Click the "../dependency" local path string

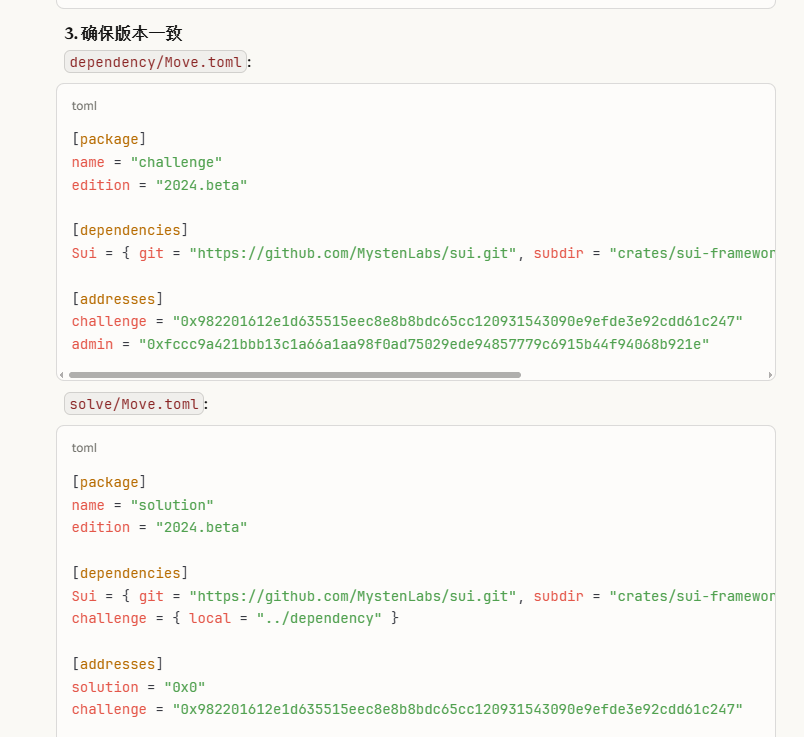click(319, 618)
